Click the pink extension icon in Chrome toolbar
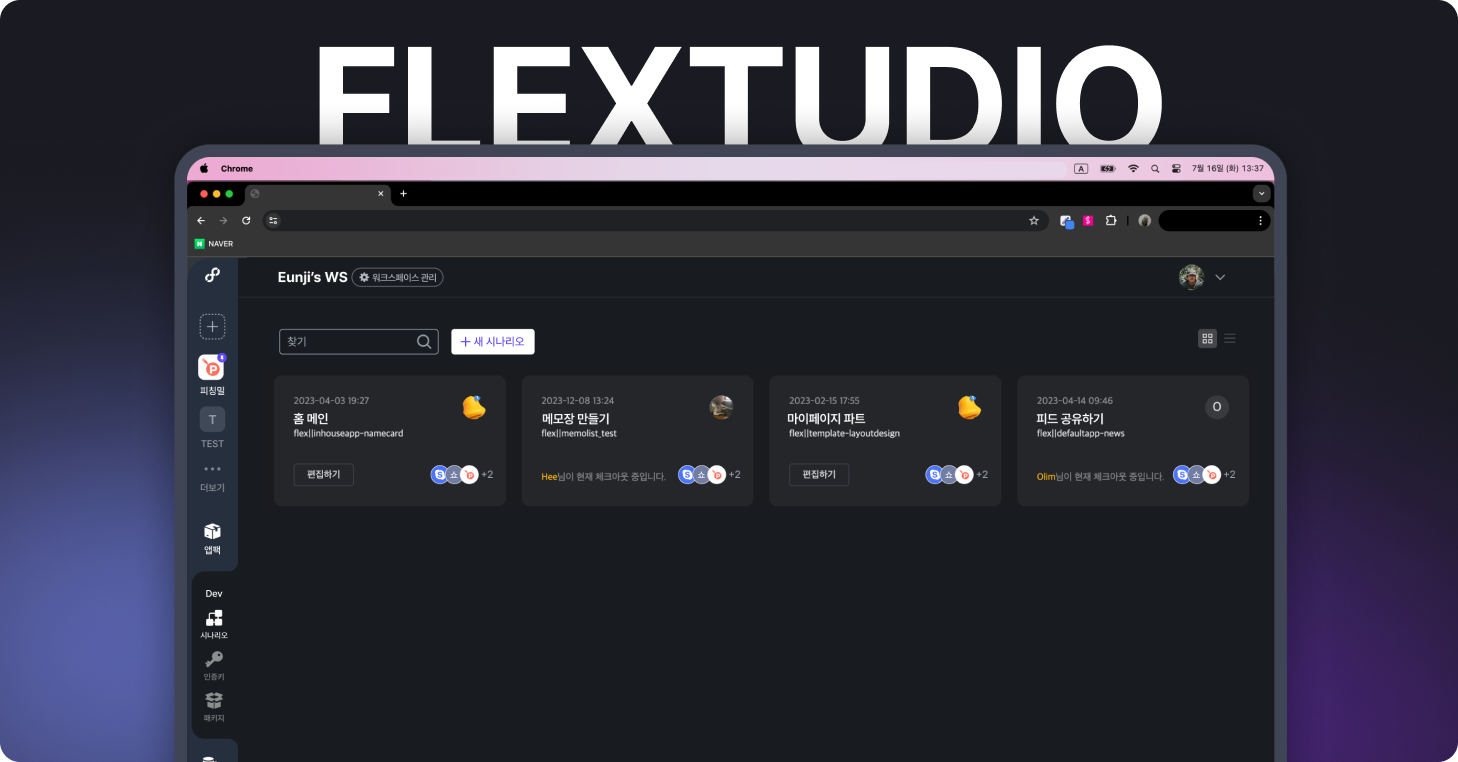 [1088, 220]
